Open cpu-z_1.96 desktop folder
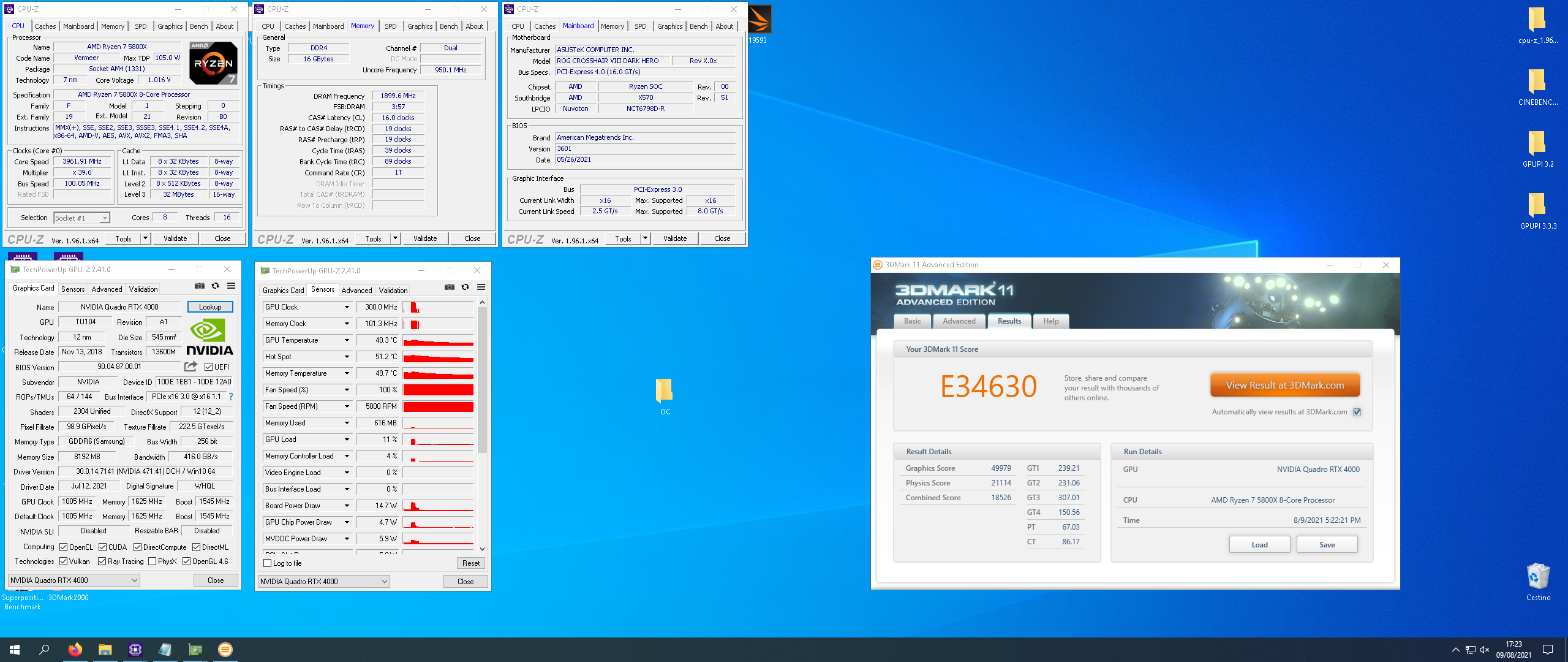This screenshot has height=662, width=1568. click(1537, 25)
